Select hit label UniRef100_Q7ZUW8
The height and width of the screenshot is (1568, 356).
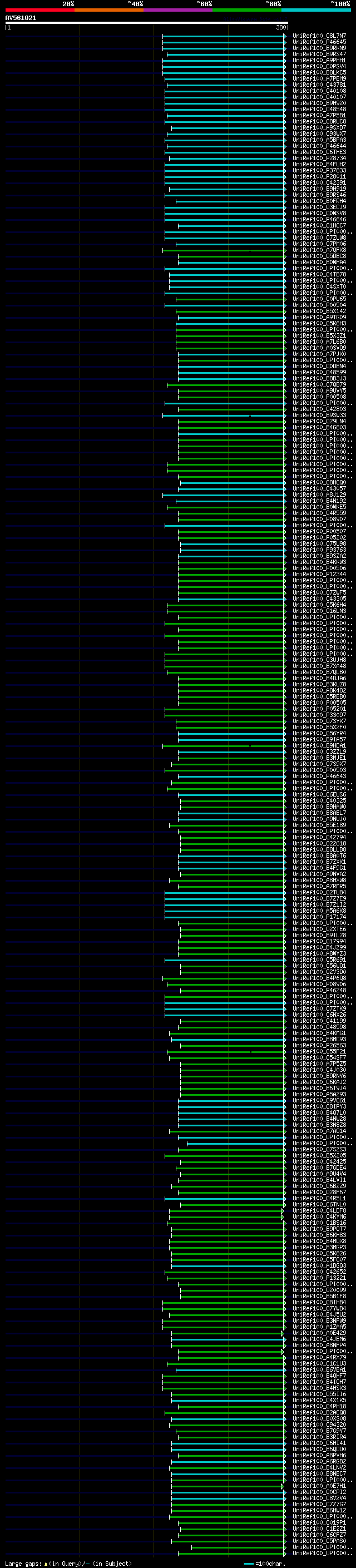coord(319,238)
